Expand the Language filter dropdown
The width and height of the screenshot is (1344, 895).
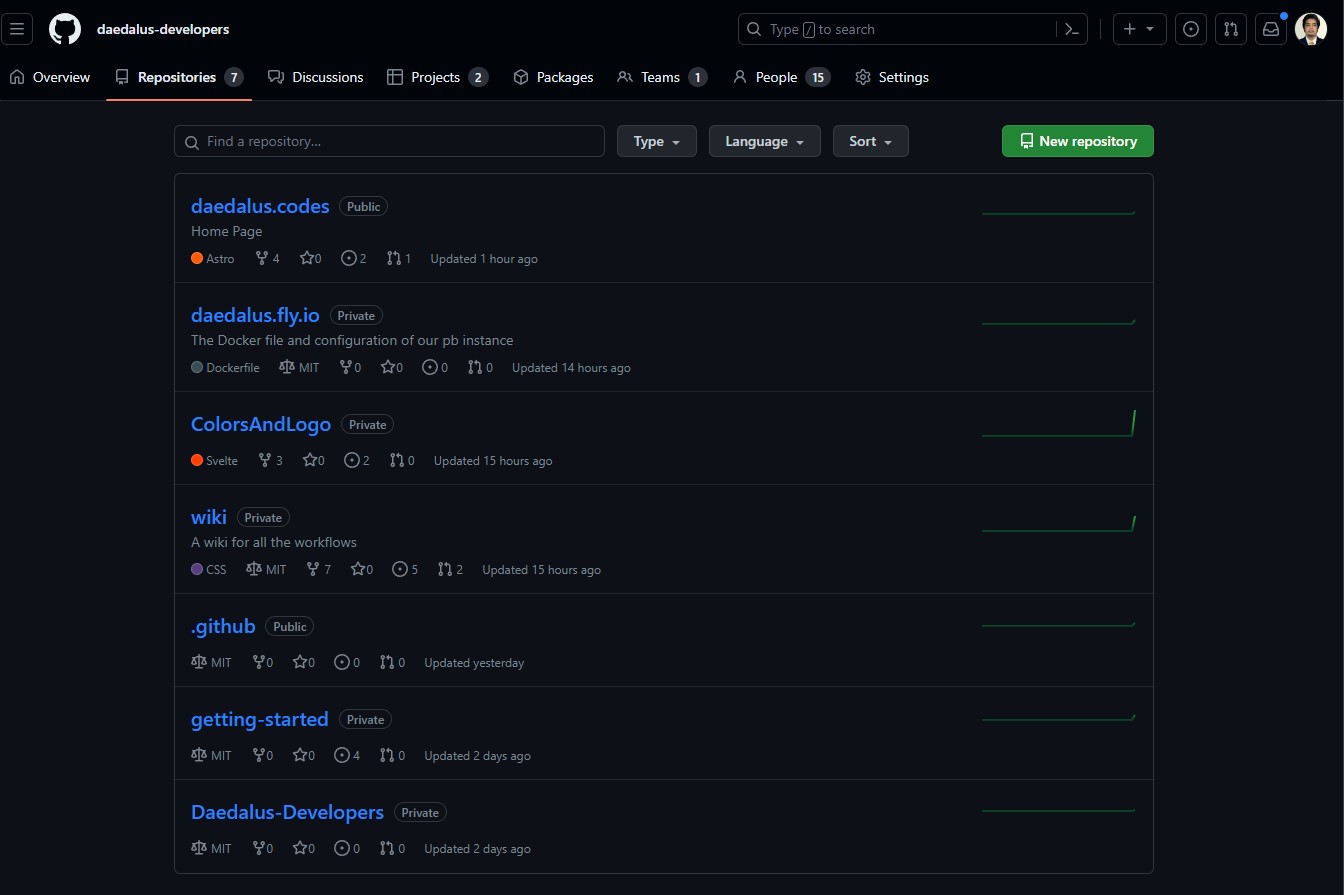click(x=764, y=141)
